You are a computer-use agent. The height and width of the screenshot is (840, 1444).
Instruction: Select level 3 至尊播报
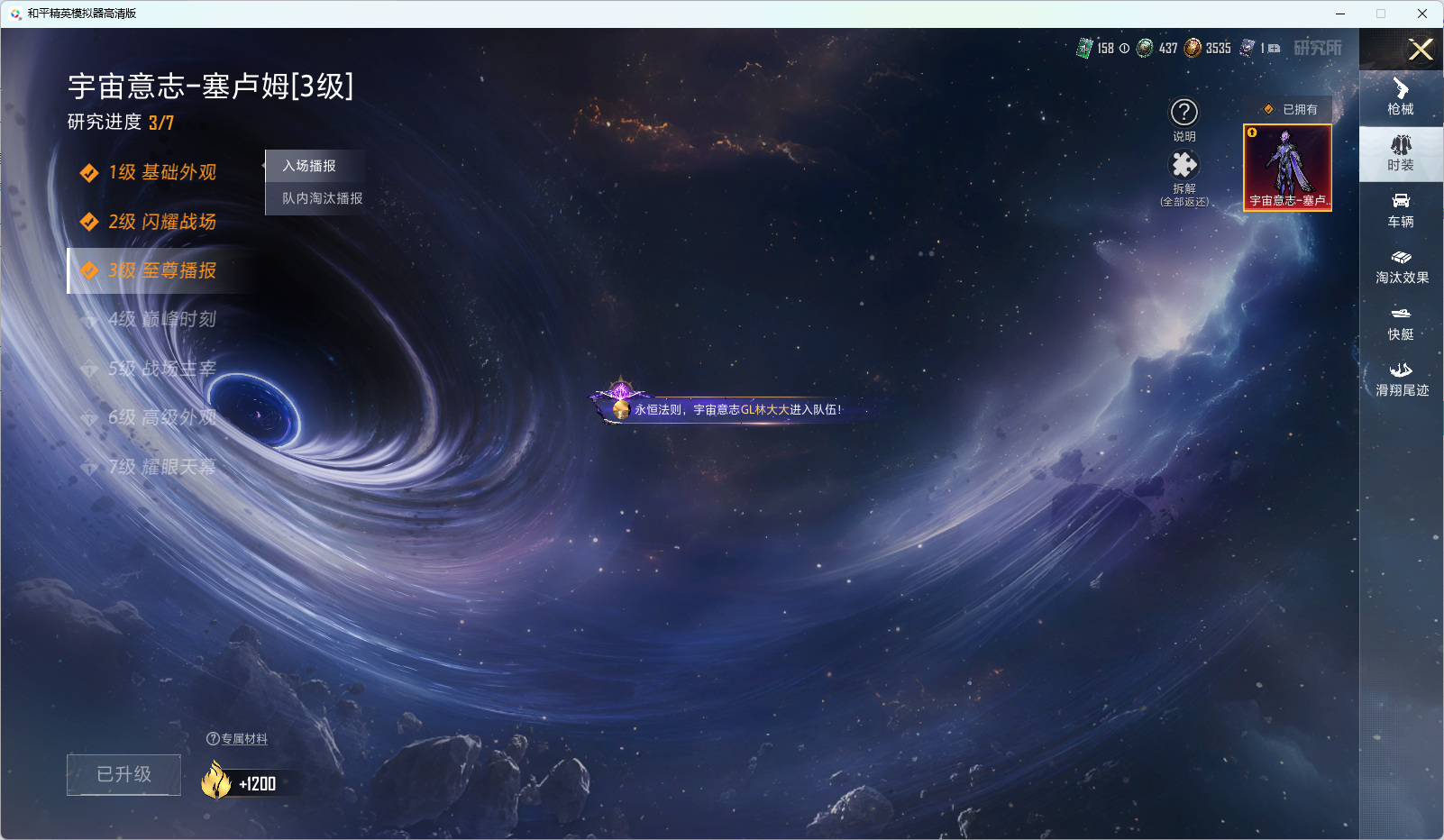(161, 270)
